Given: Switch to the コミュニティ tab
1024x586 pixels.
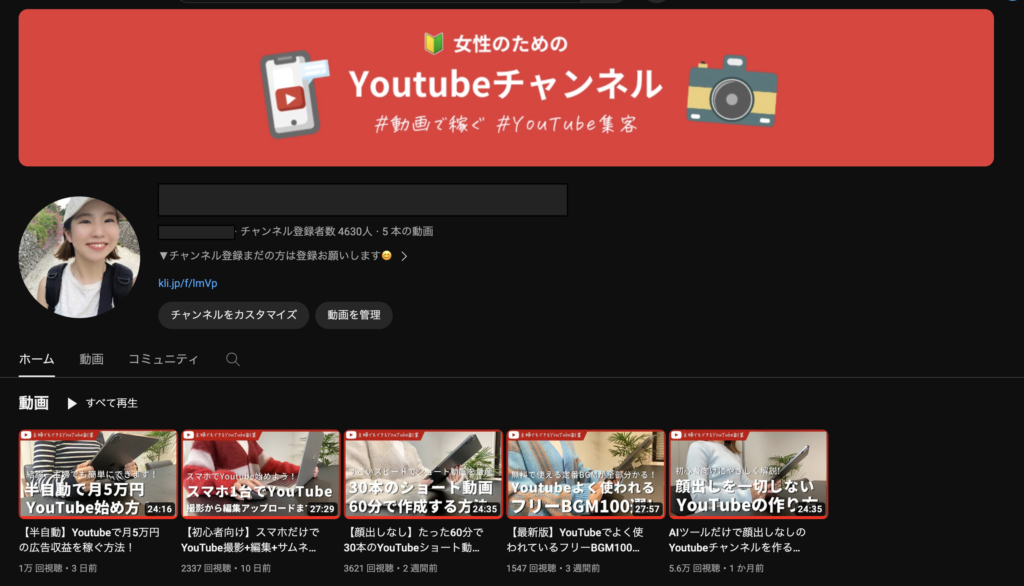Looking at the screenshot, I should tap(163, 359).
